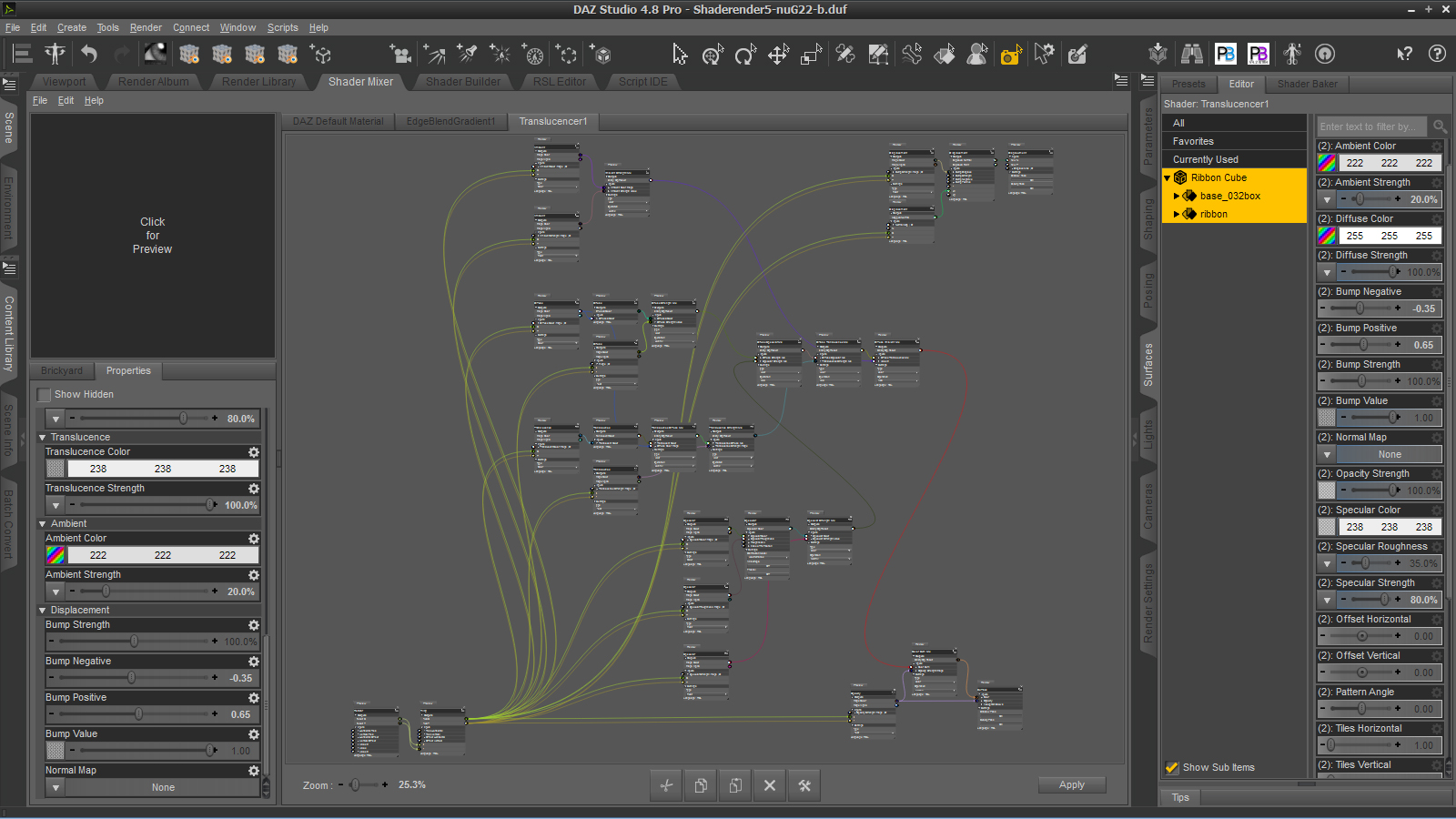
Task: Click the Create New Primitive cube icon
Action: click(x=600, y=55)
